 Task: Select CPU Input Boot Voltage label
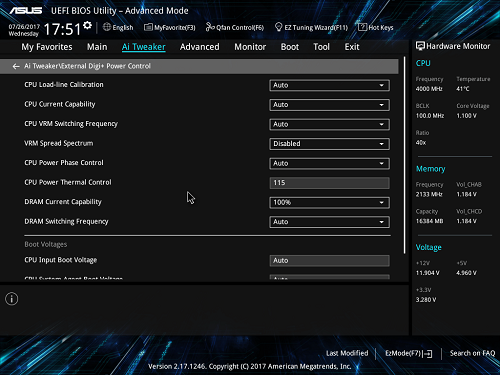tap(61, 260)
